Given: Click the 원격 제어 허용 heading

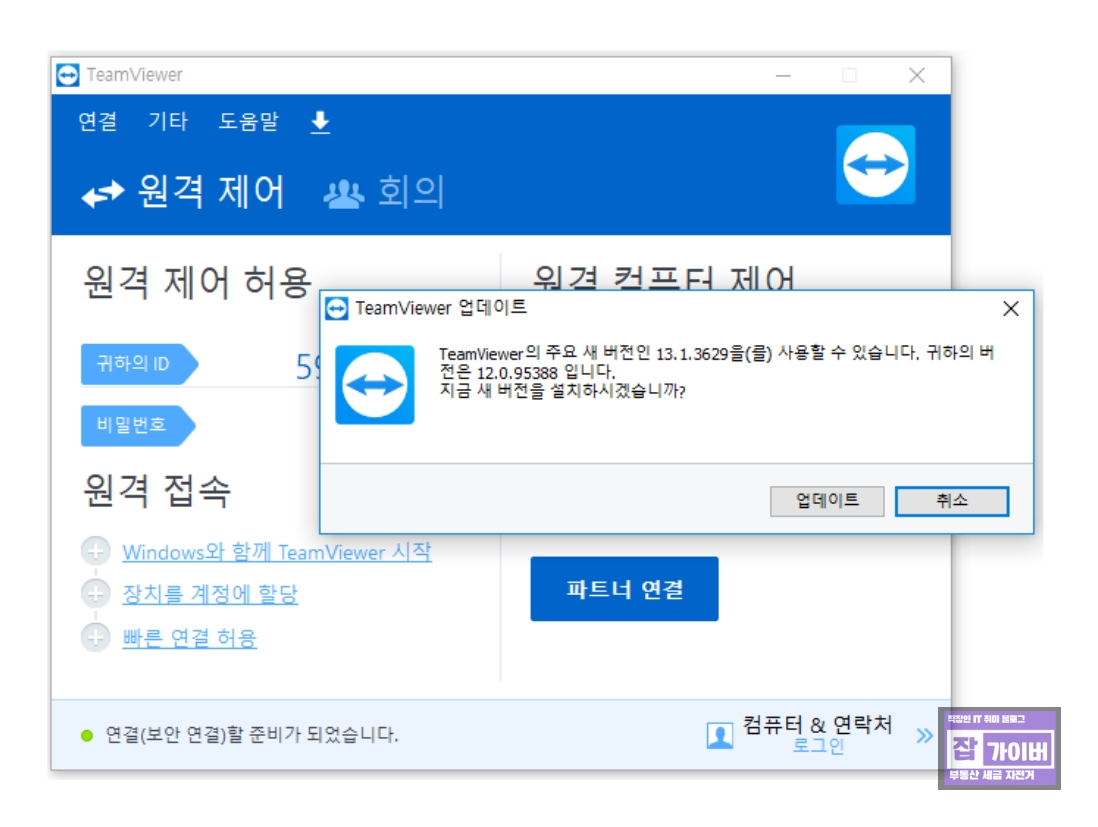Looking at the screenshot, I should click(x=197, y=282).
